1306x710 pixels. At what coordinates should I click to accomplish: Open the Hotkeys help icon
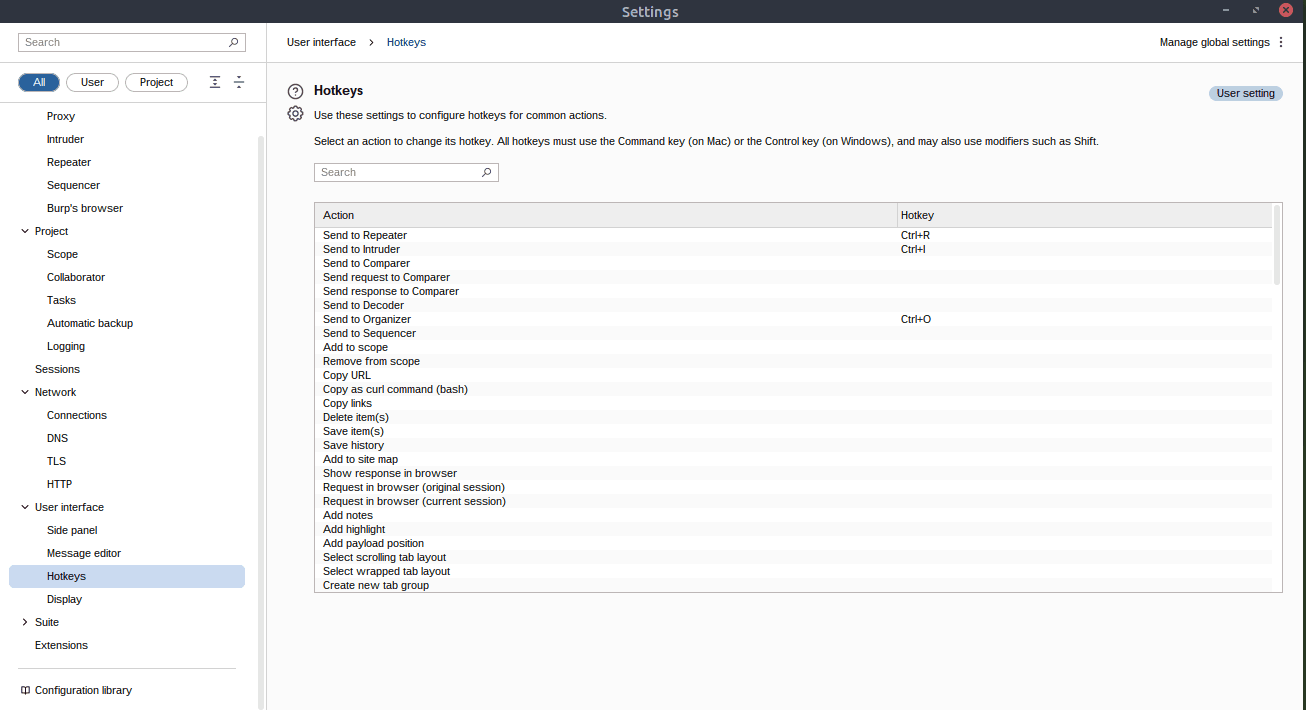pyautogui.click(x=294, y=90)
